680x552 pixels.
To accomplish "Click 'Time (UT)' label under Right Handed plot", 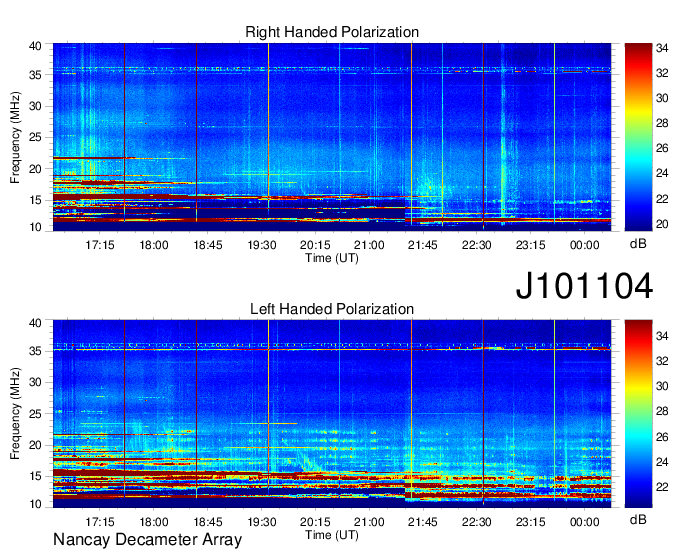I will 332,258.
